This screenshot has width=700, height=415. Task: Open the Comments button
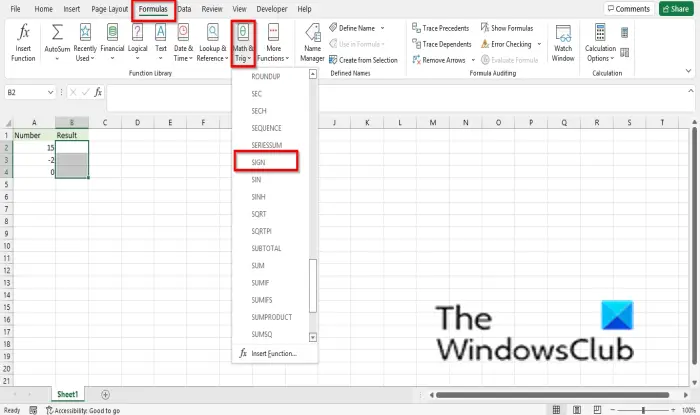(629, 9)
